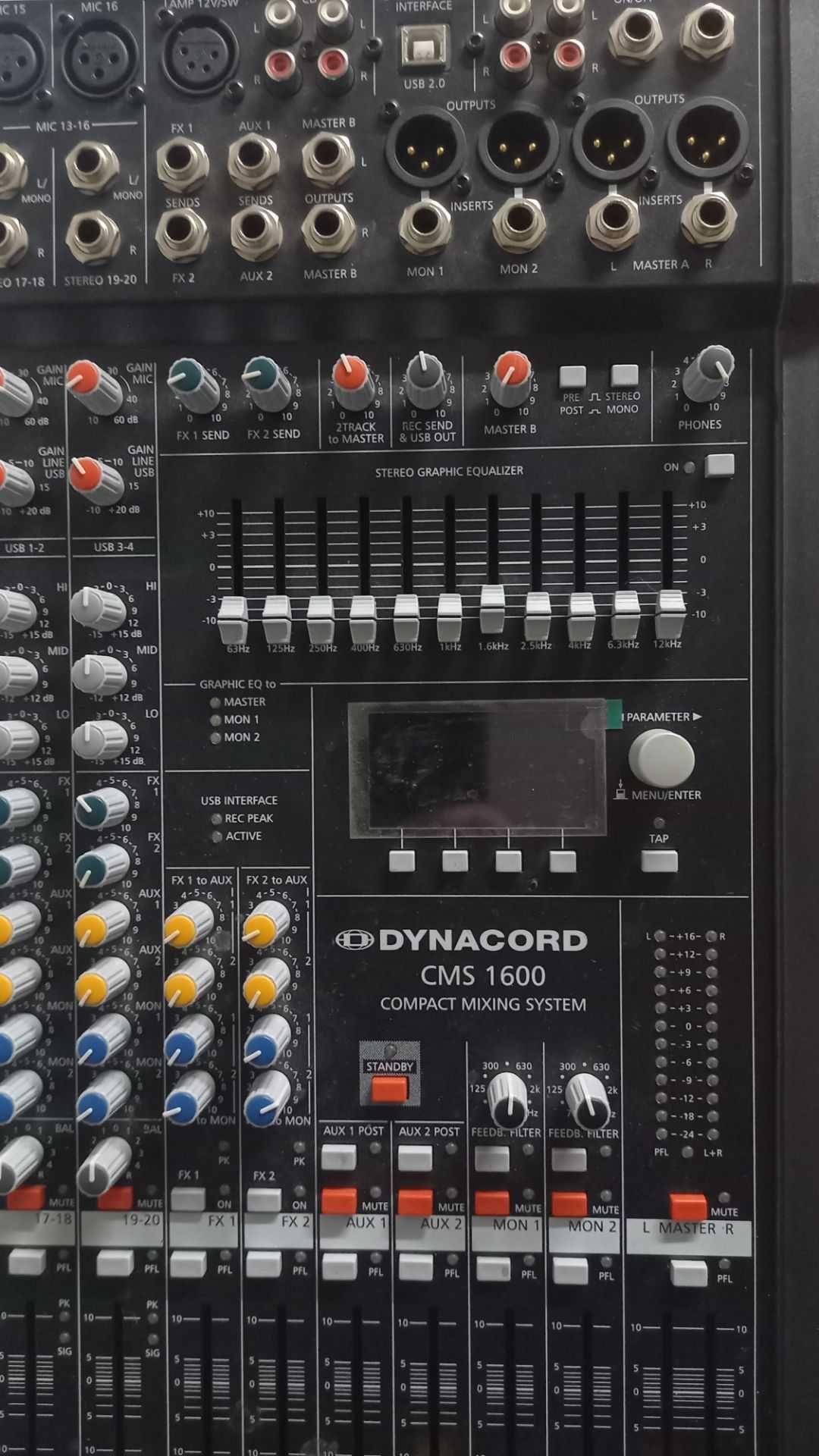Push the second soft key below the display
Screen dimensions: 819x1456
coord(455,861)
